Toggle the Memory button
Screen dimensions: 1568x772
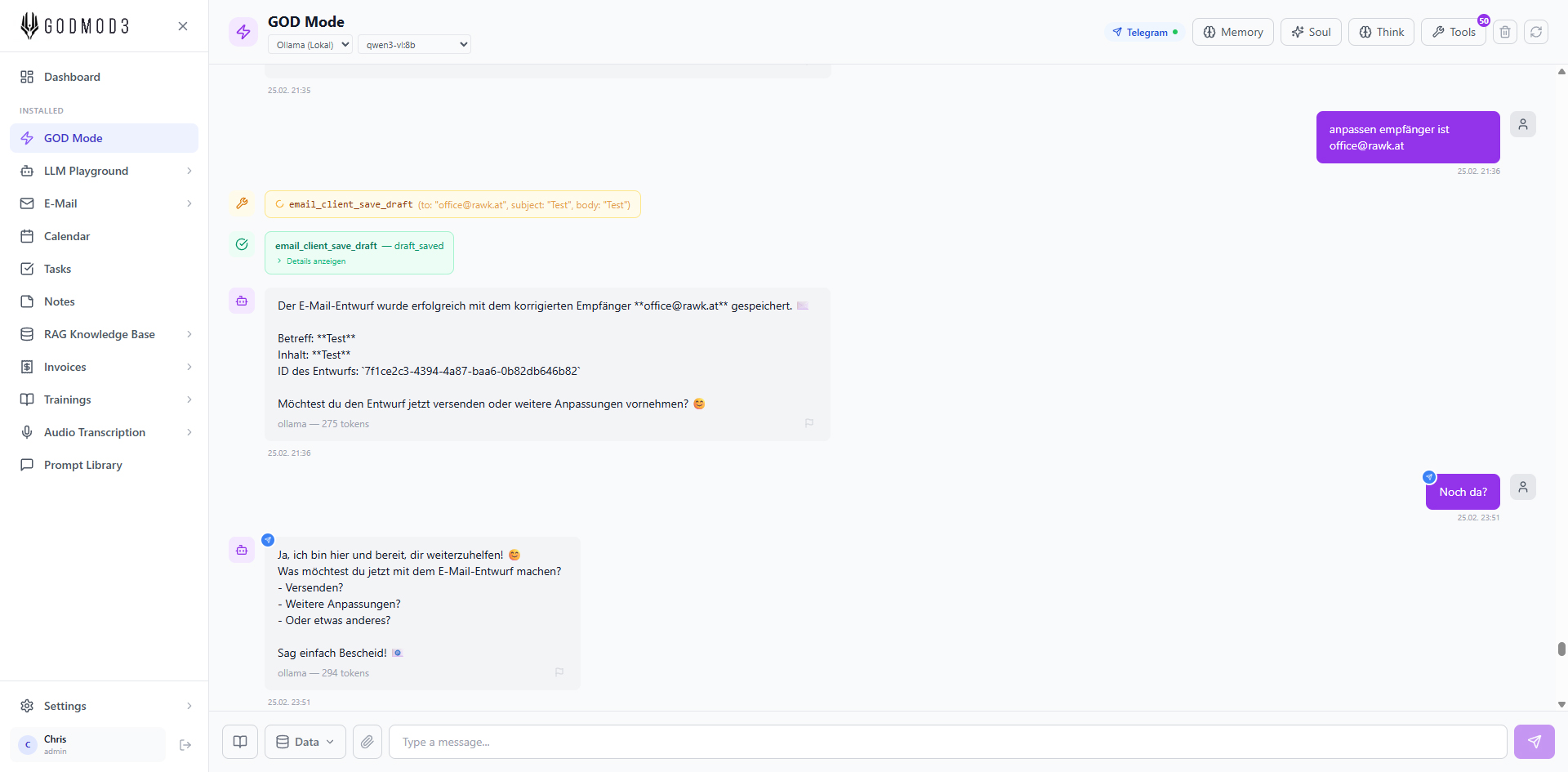1232,32
